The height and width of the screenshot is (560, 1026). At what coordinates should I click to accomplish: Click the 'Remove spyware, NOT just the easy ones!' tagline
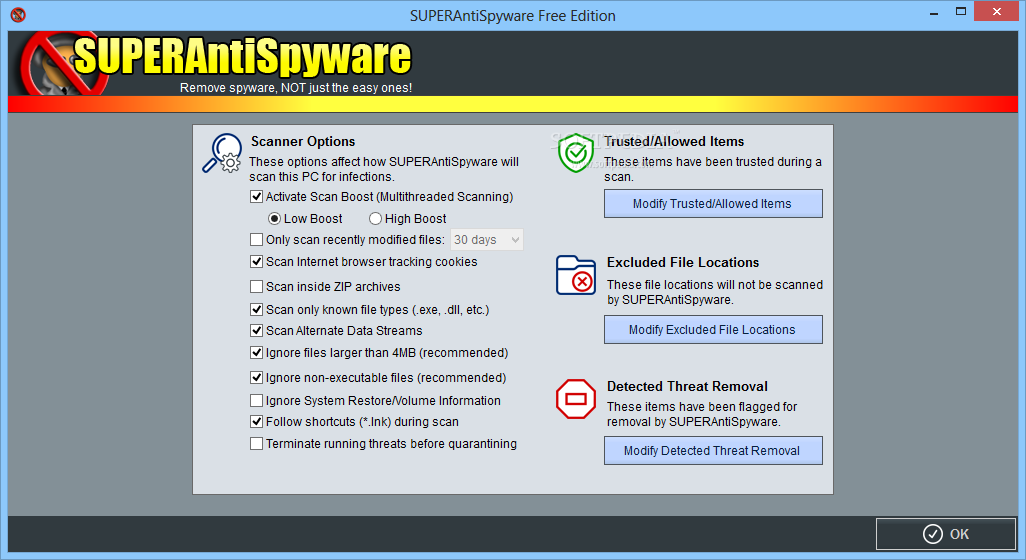(296, 88)
